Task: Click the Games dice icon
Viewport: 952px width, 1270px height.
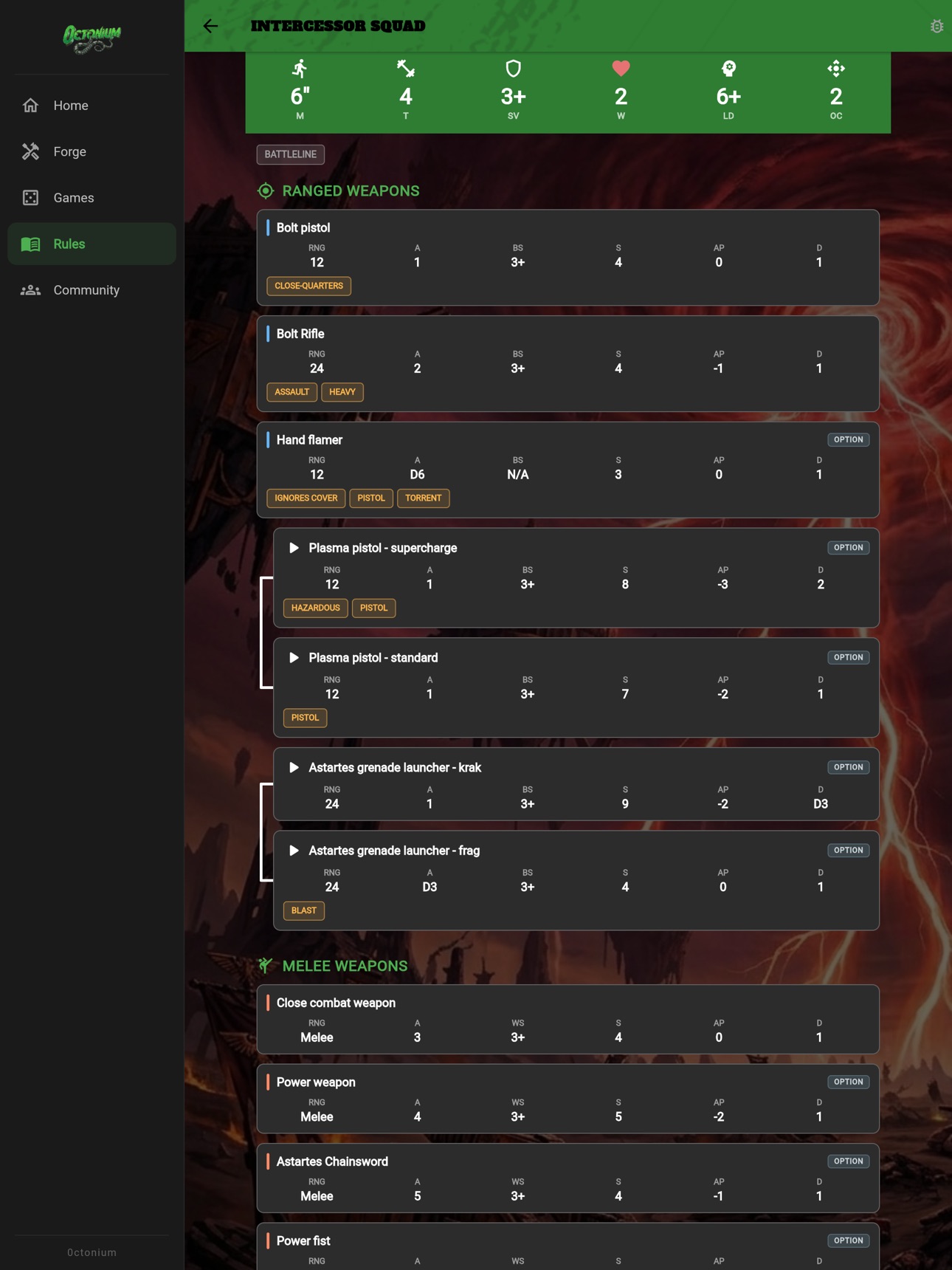Action: [x=30, y=198]
